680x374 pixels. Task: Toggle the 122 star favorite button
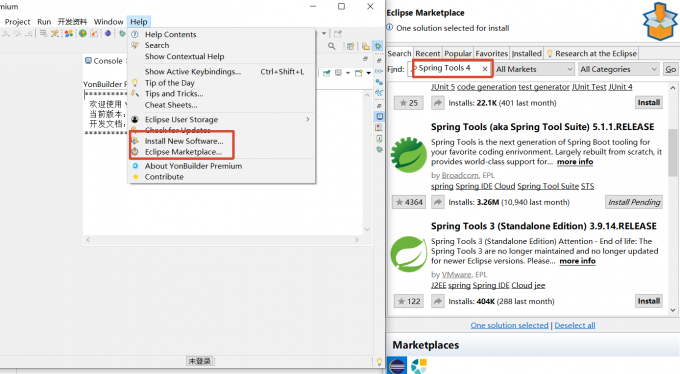(x=409, y=301)
